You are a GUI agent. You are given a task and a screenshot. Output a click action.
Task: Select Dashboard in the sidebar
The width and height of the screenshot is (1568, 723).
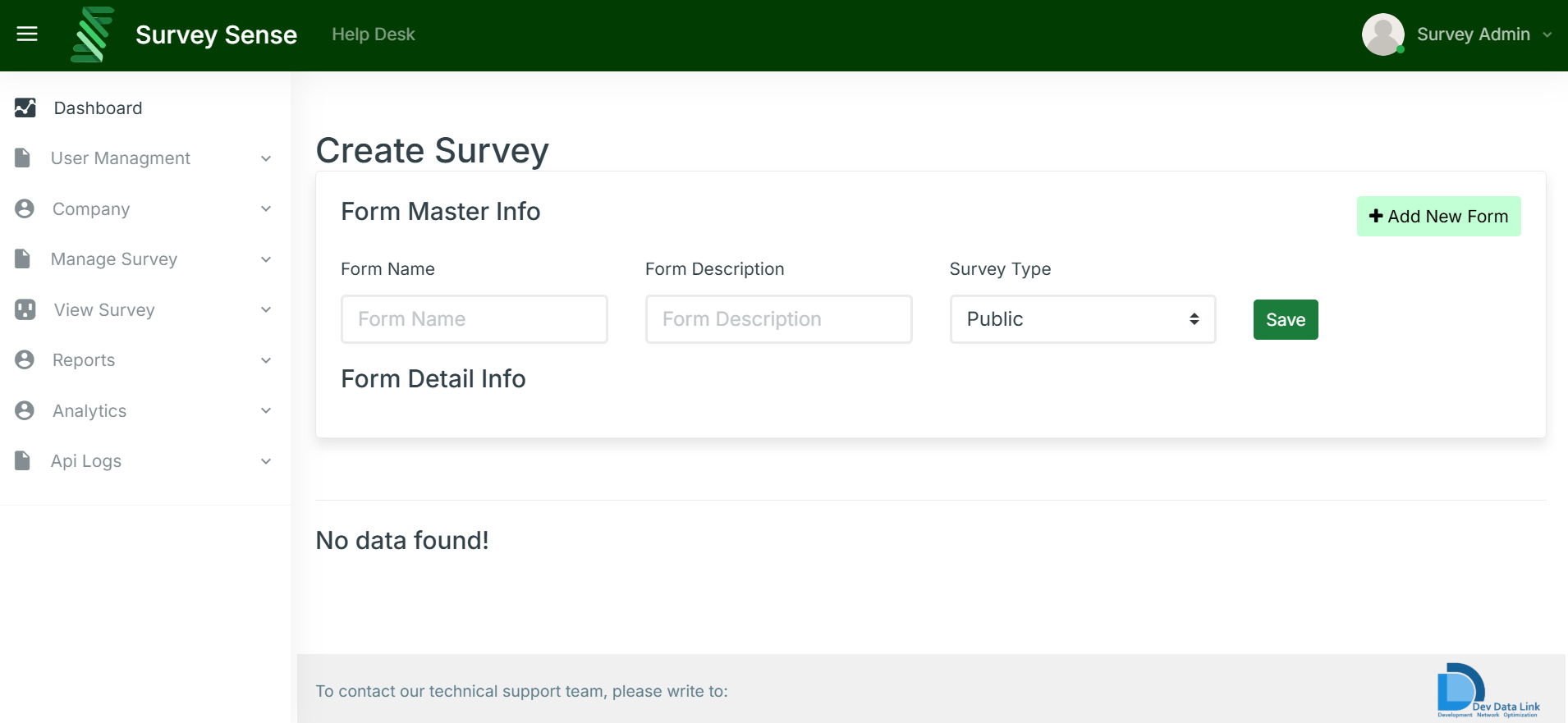tap(98, 108)
